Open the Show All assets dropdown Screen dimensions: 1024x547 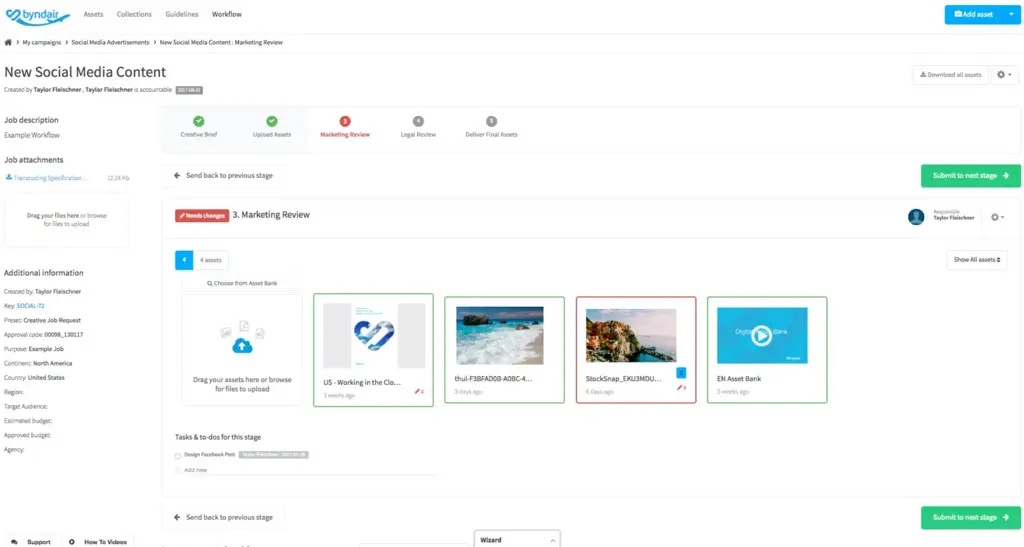[976, 260]
